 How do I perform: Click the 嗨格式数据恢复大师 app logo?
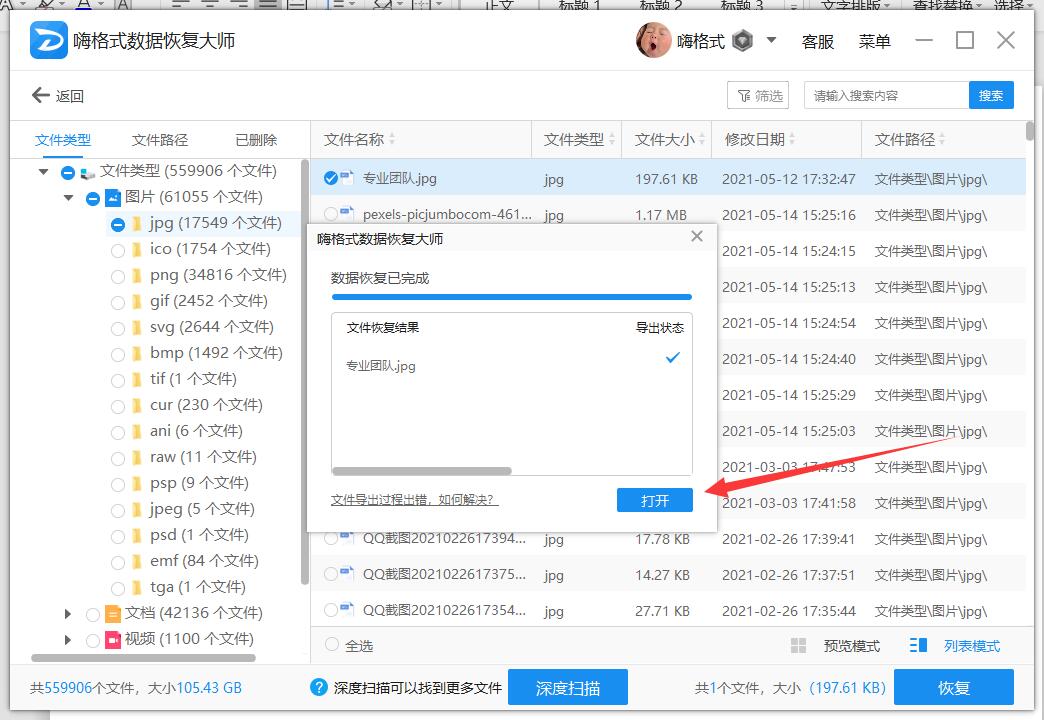(x=49, y=40)
